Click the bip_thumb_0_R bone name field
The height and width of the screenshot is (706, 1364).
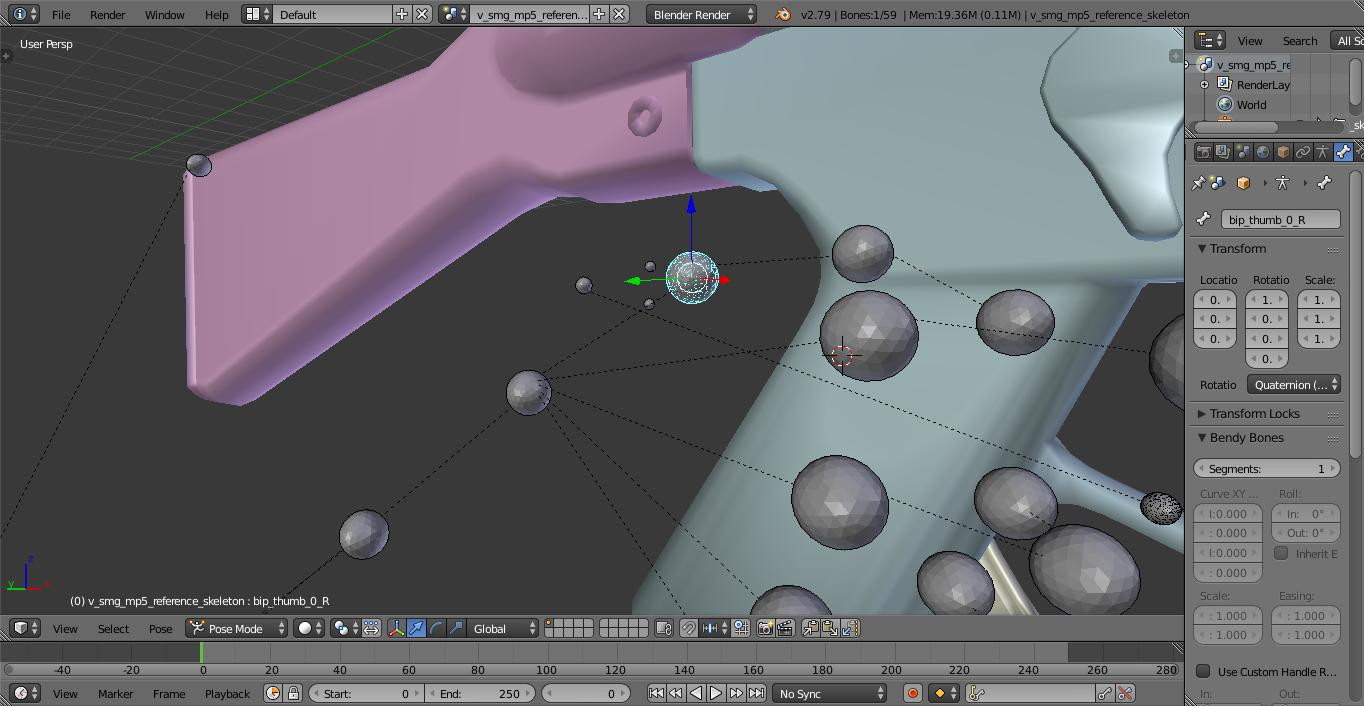1279,219
